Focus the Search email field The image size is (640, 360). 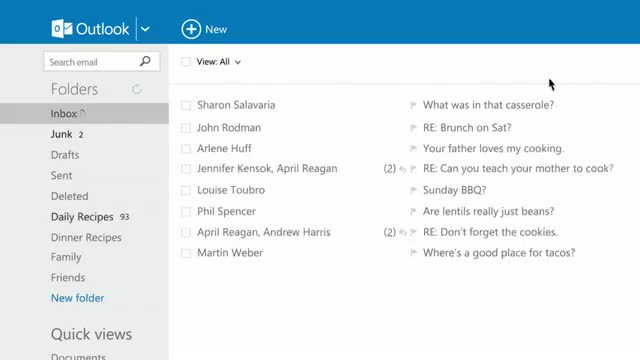pyautogui.click(x=102, y=62)
